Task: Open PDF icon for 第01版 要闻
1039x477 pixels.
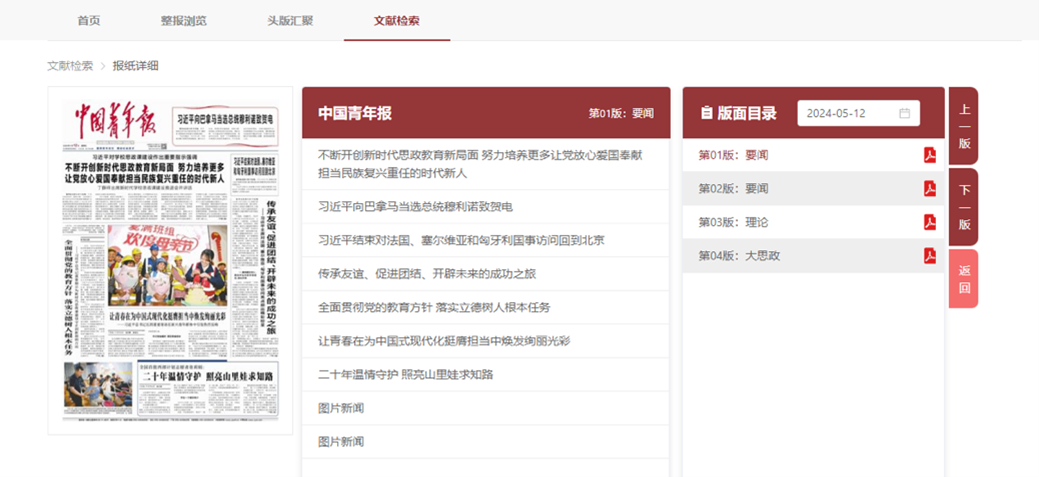Action: (930, 155)
